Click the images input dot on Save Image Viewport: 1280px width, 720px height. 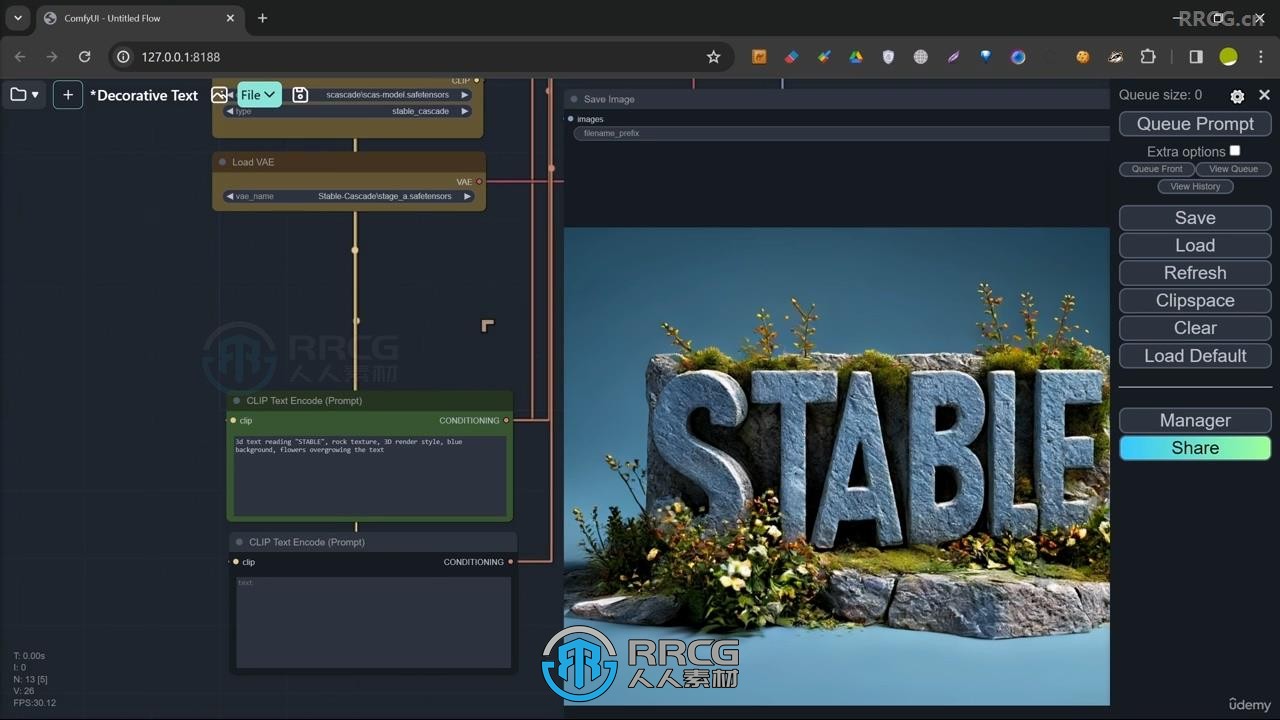click(570, 119)
